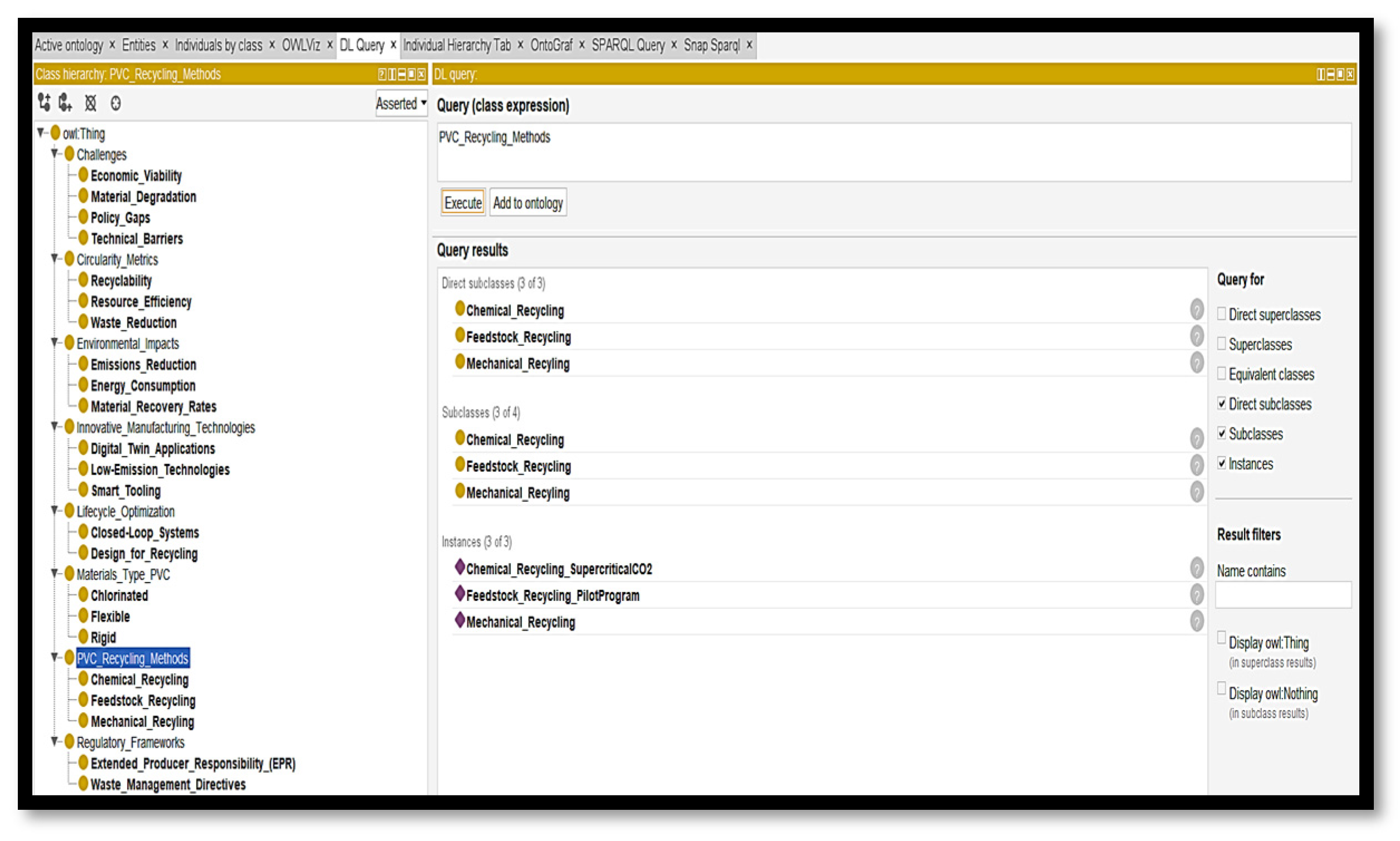Click the explain icon beside Chemical_Recycling_SupercriticalCO2

(x=1197, y=568)
